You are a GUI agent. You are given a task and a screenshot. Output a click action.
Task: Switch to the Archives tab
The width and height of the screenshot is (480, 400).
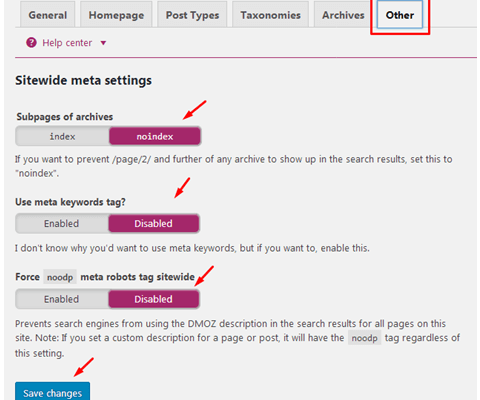pos(343,15)
